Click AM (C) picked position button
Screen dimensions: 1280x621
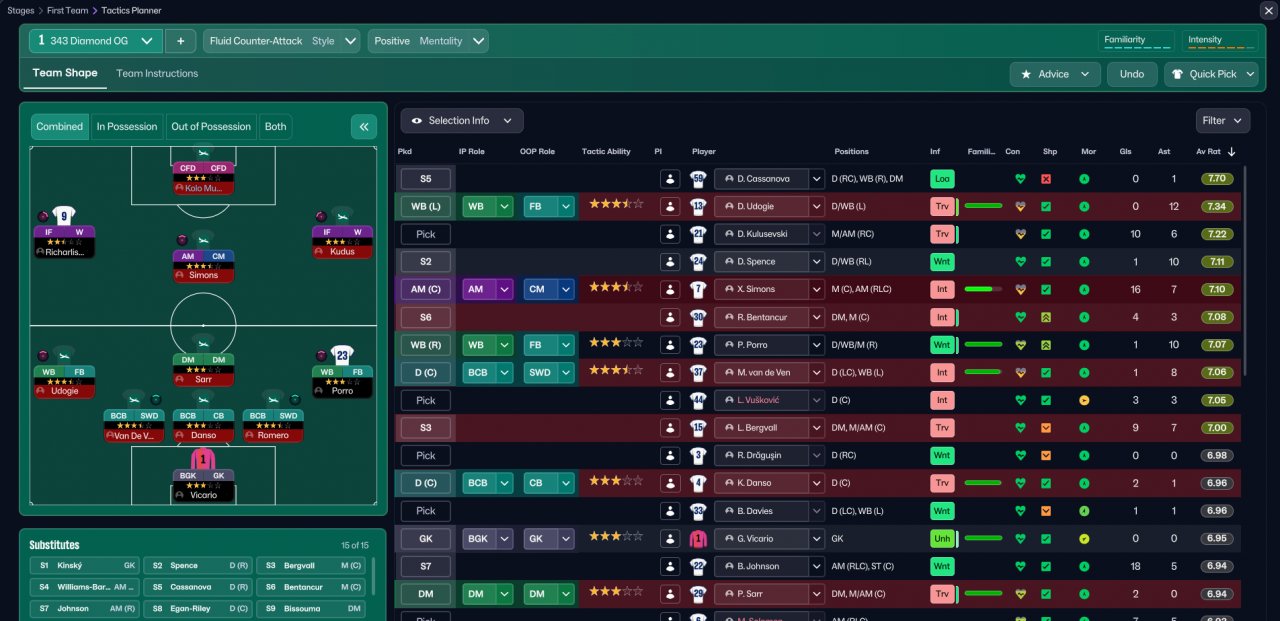[426, 289]
